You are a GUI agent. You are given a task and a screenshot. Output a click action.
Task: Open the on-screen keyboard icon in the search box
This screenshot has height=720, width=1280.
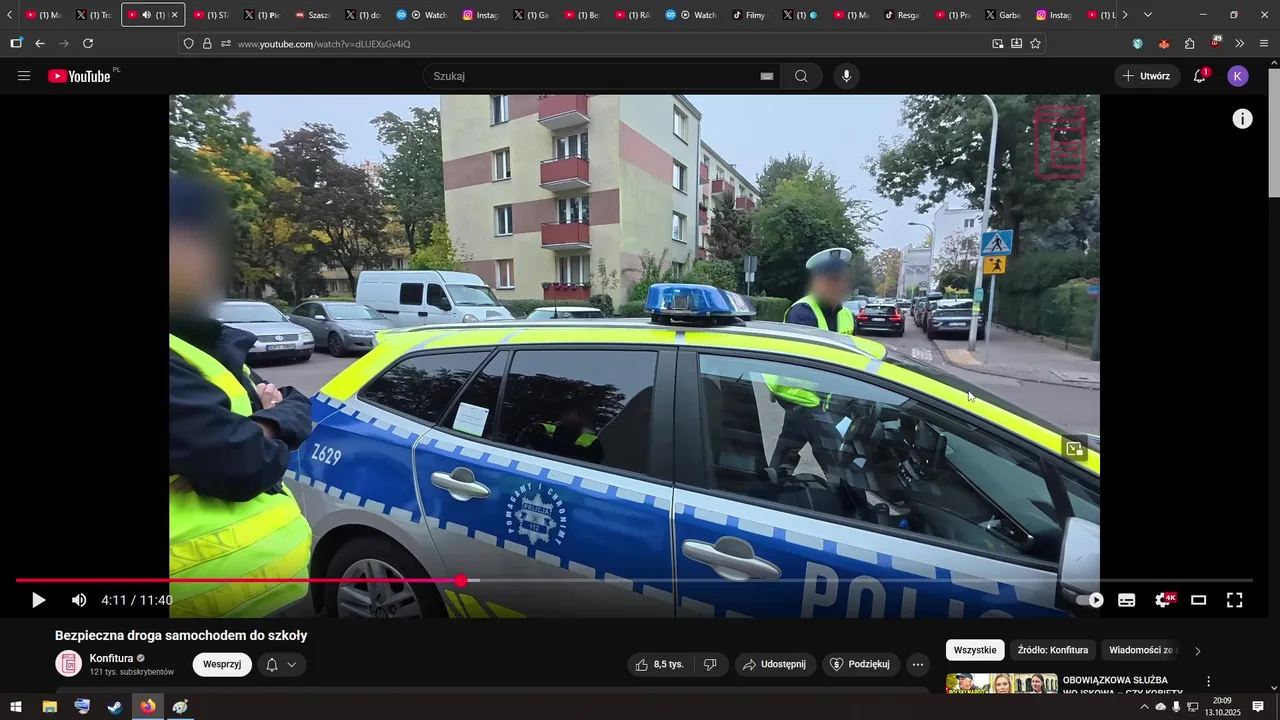[767, 76]
